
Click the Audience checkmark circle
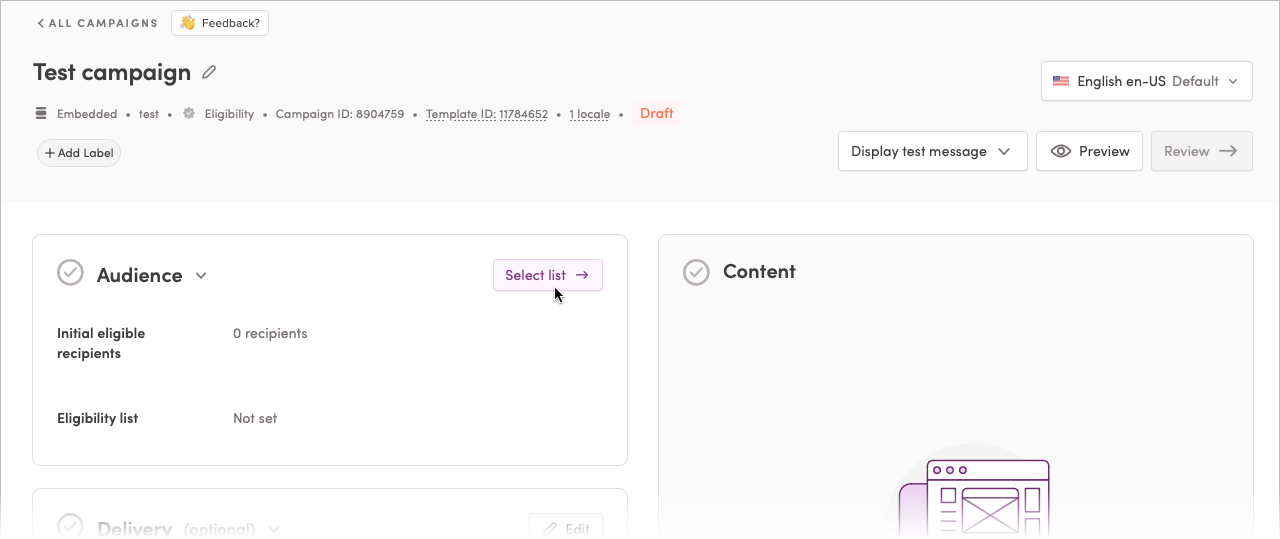70,272
